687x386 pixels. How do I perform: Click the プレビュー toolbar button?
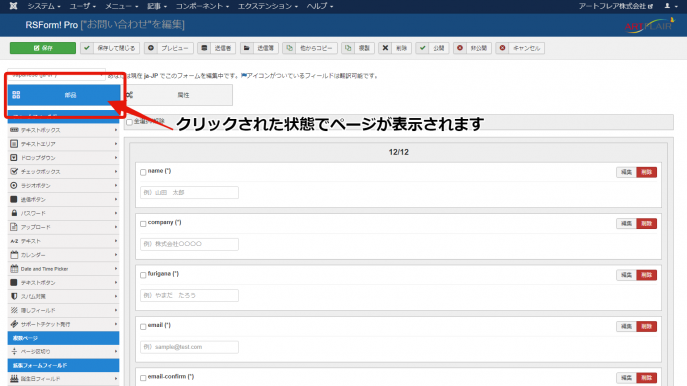[x=169, y=48]
